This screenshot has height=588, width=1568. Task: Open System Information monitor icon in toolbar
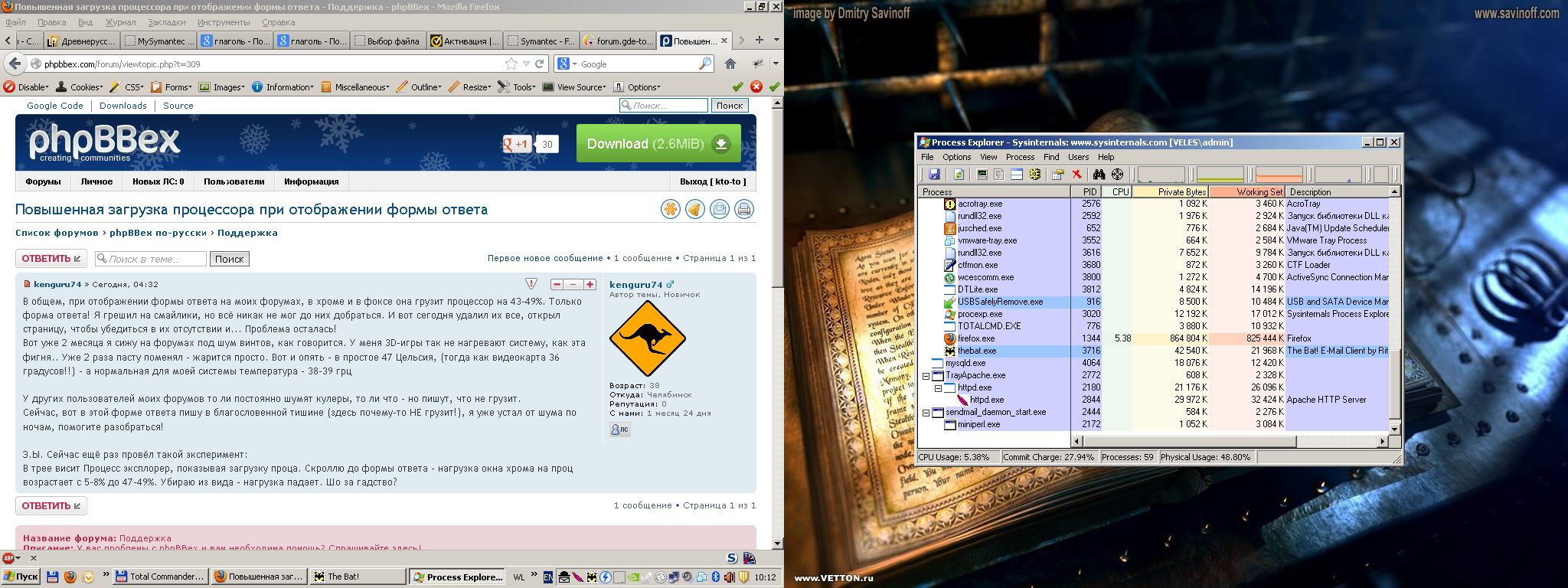click(982, 175)
